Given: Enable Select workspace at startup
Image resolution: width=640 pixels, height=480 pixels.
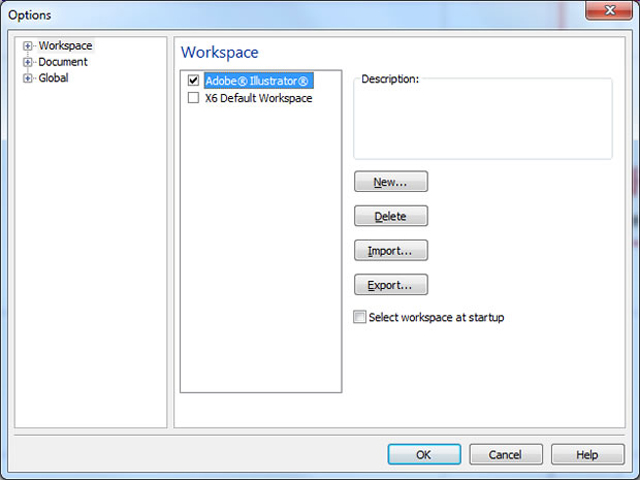Looking at the screenshot, I should pyautogui.click(x=360, y=317).
